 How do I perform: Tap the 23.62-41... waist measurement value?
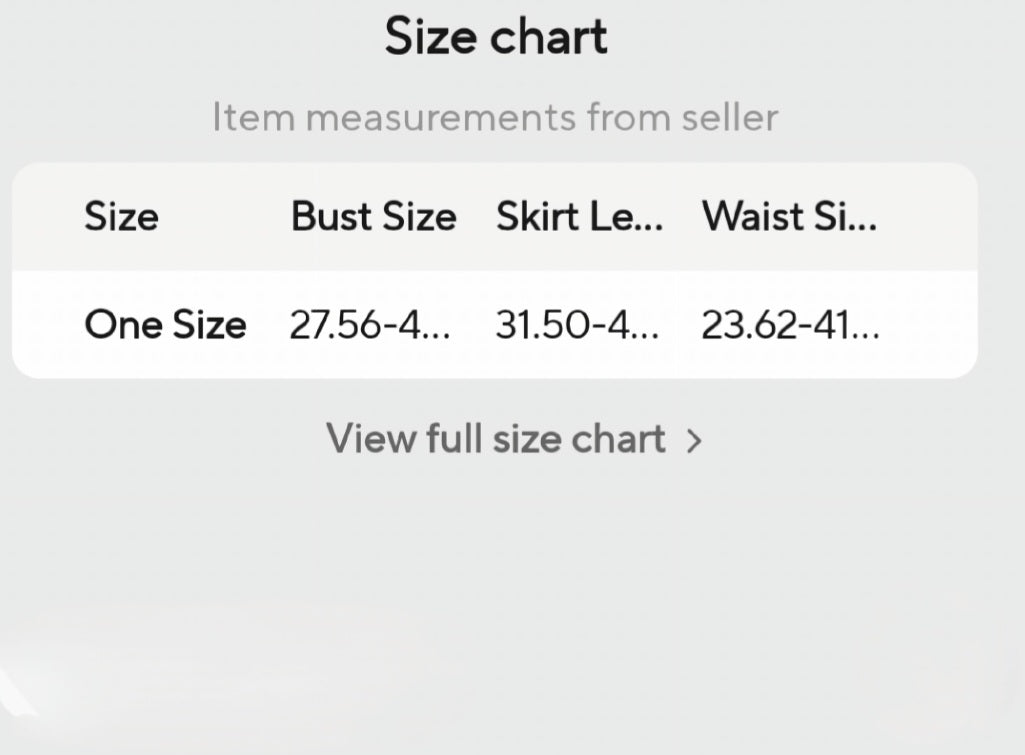point(790,325)
